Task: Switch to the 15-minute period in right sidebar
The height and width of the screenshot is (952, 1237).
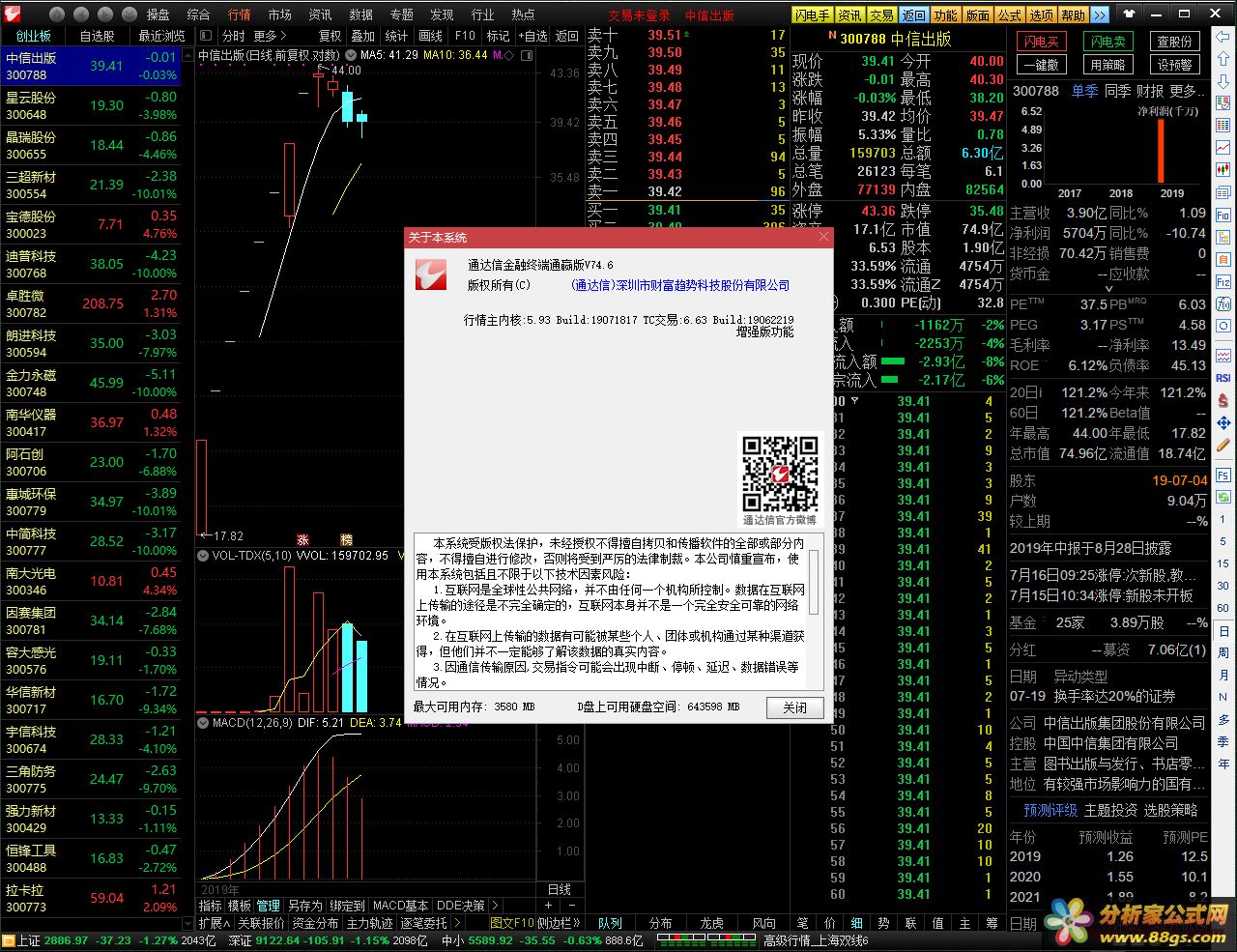Action: click(x=1223, y=563)
